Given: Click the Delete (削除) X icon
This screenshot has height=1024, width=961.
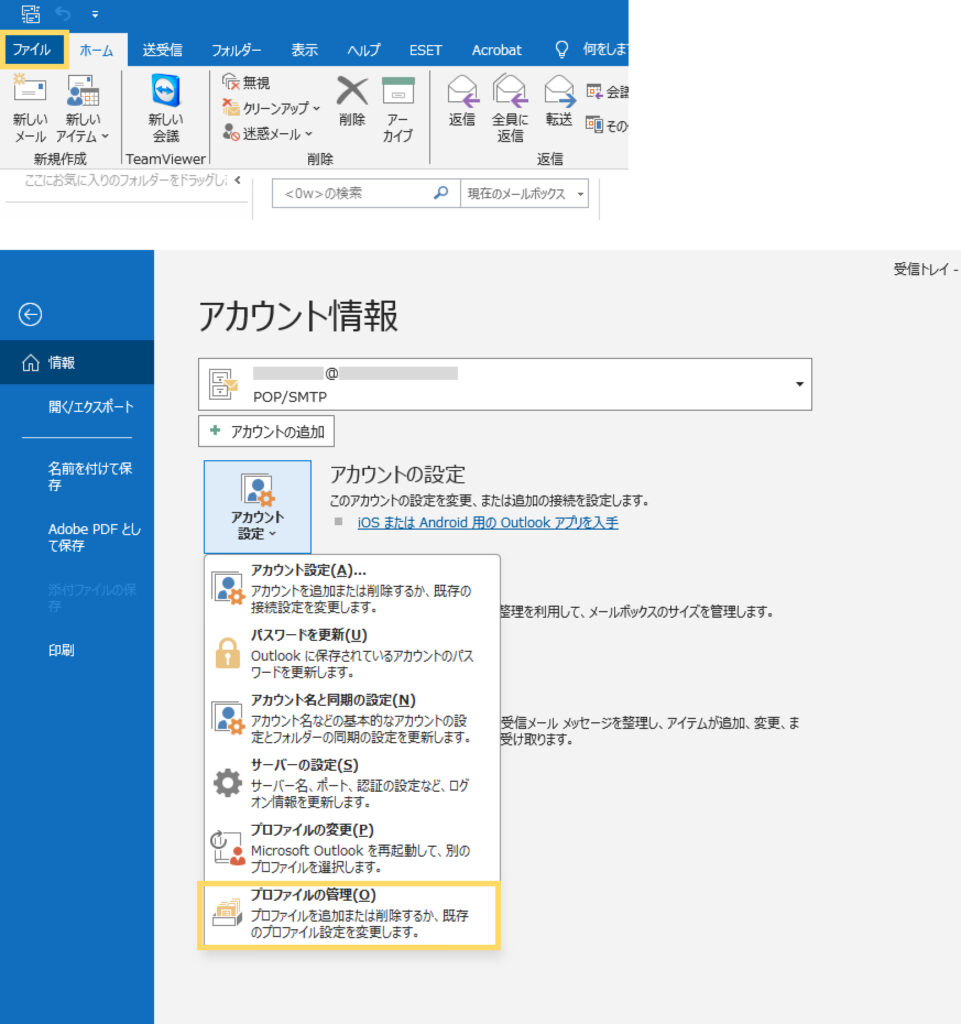Looking at the screenshot, I should [351, 91].
